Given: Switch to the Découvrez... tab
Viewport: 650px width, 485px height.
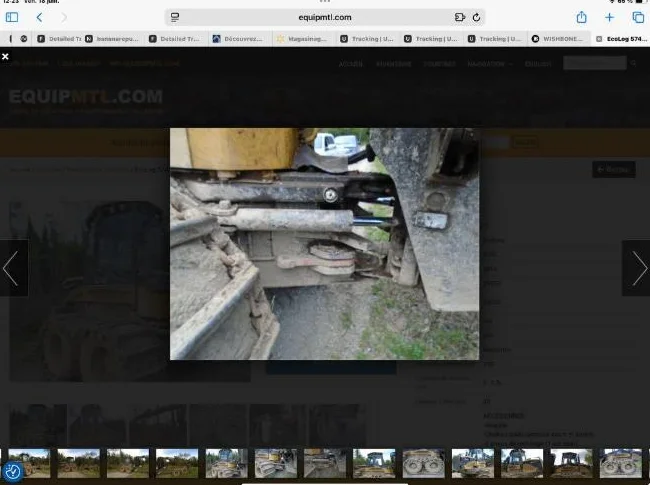Looking at the screenshot, I should coord(238,39).
